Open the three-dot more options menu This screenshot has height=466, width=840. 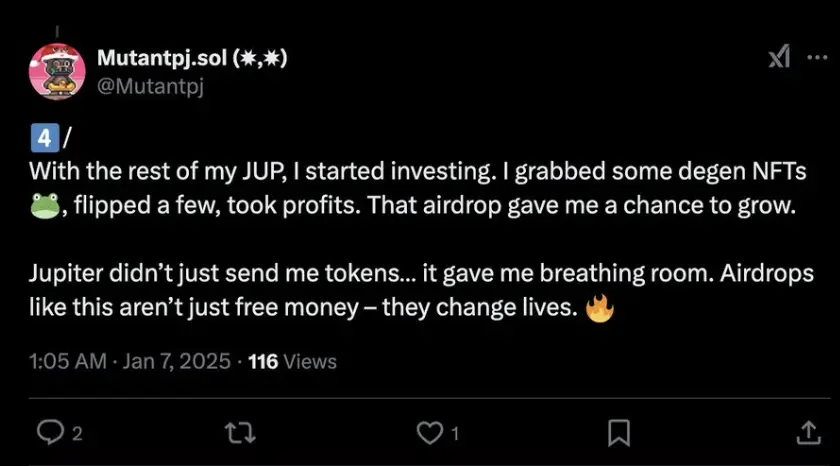(x=817, y=58)
